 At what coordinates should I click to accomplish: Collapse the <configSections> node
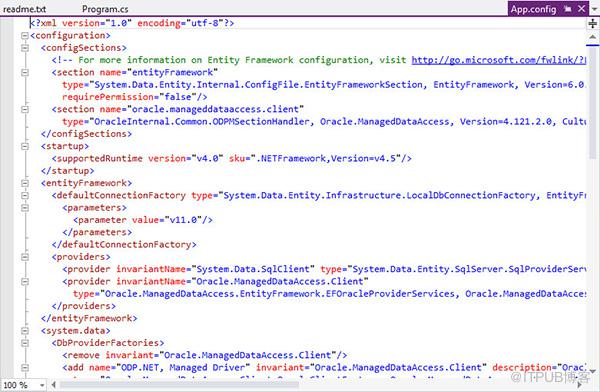[25, 48]
